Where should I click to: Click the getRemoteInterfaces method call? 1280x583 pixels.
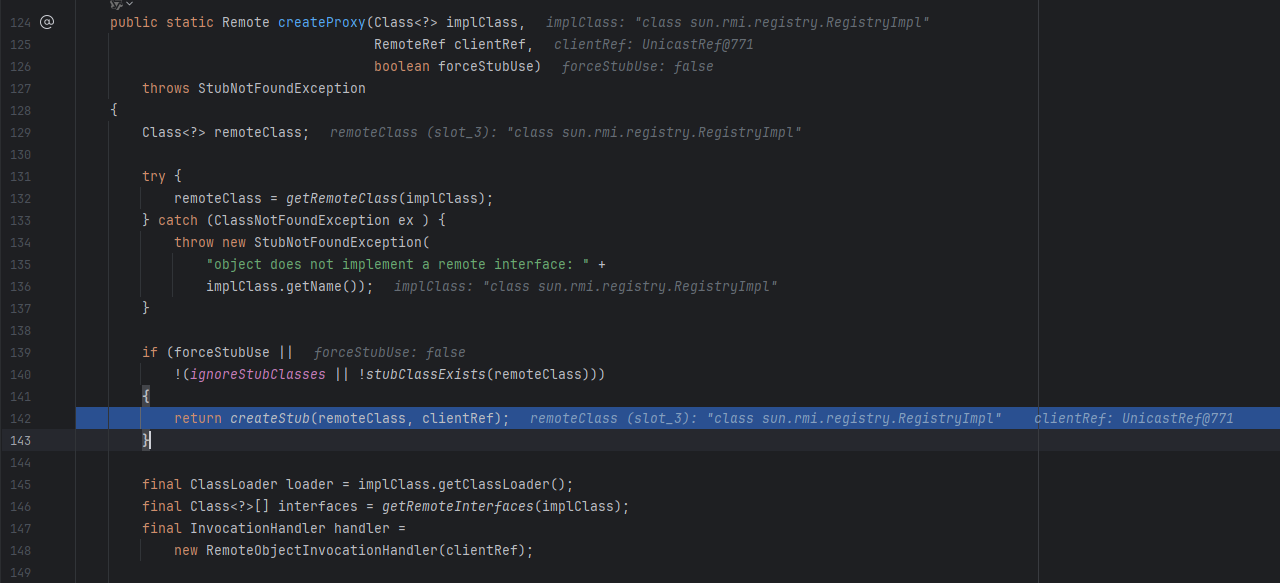click(457, 506)
